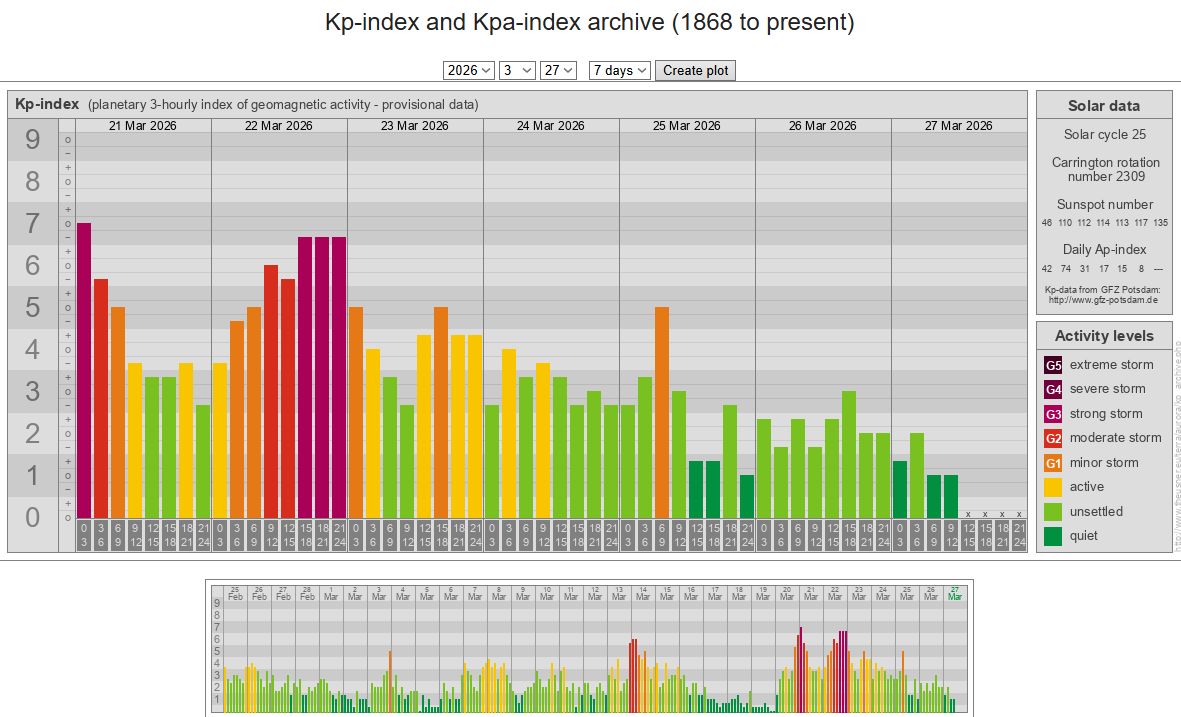Click the light green 'unsettled' swatch

(1053, 512)
